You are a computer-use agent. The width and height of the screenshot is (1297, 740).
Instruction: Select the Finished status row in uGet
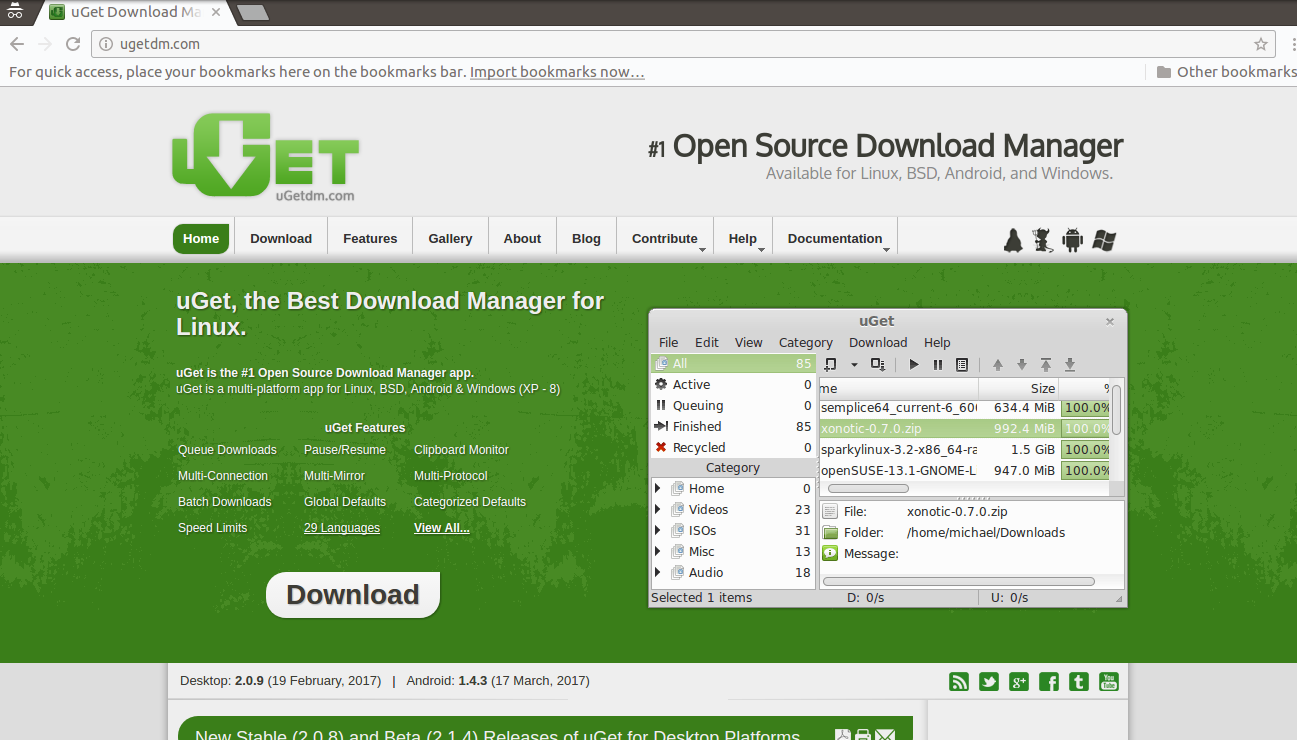point(733,427)
